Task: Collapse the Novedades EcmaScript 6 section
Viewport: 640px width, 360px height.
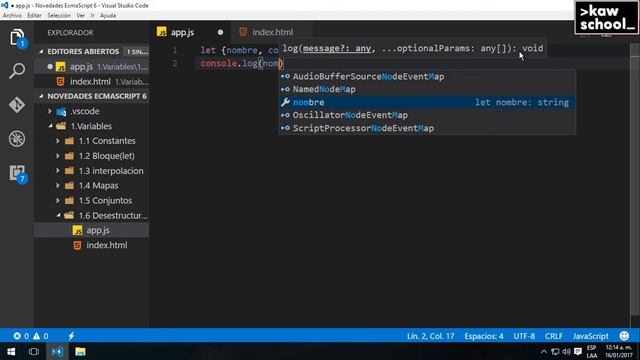Action: (x=41, y=96)
